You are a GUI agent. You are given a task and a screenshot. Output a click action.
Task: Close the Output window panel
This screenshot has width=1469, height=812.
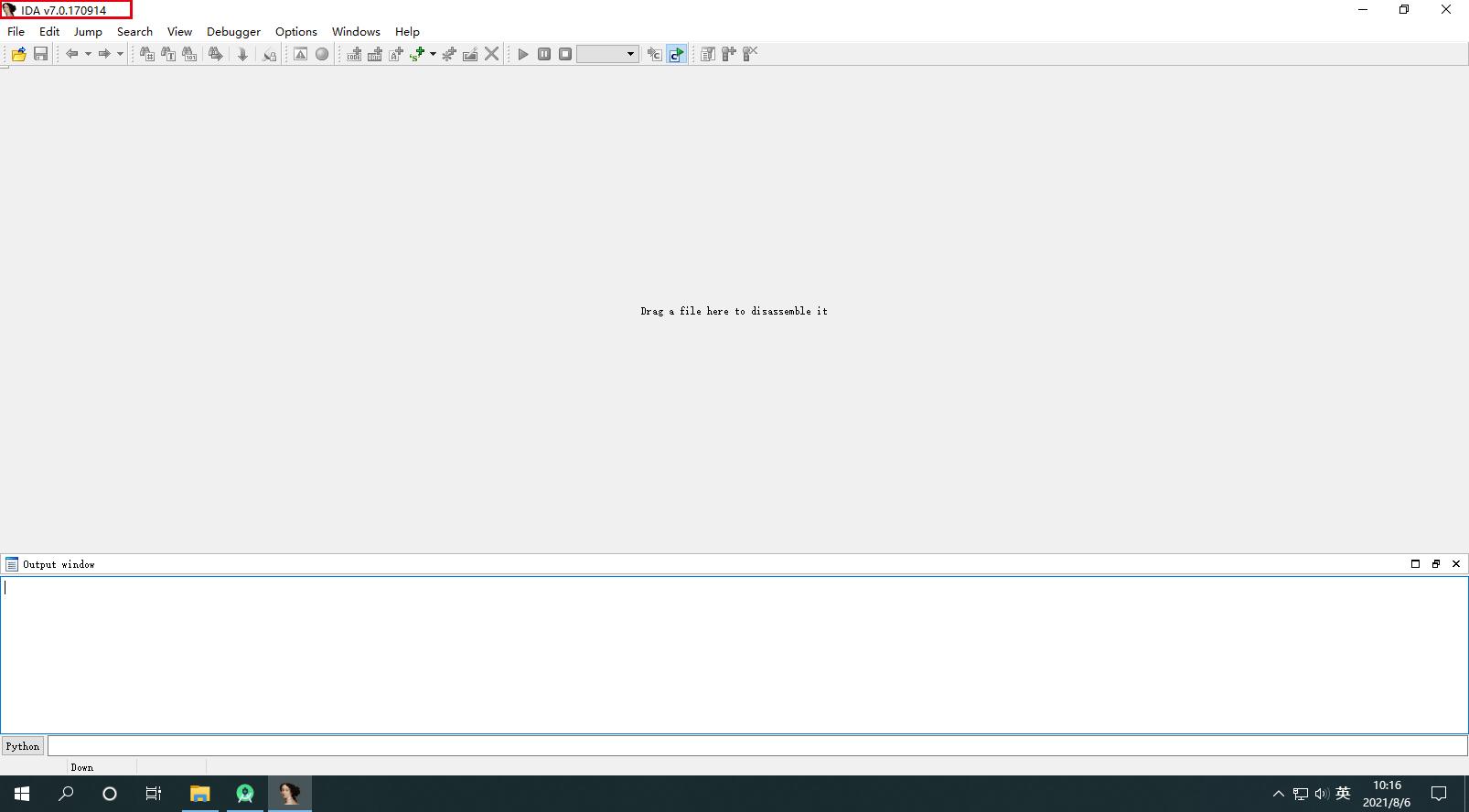[x=1456, y=564]
